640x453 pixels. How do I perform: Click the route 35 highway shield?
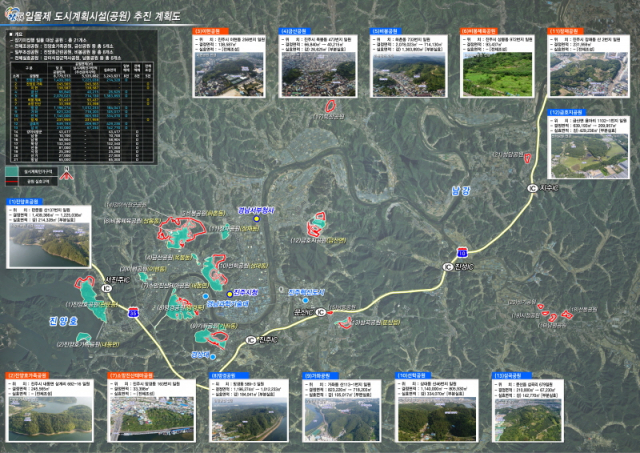click(133, 313)
